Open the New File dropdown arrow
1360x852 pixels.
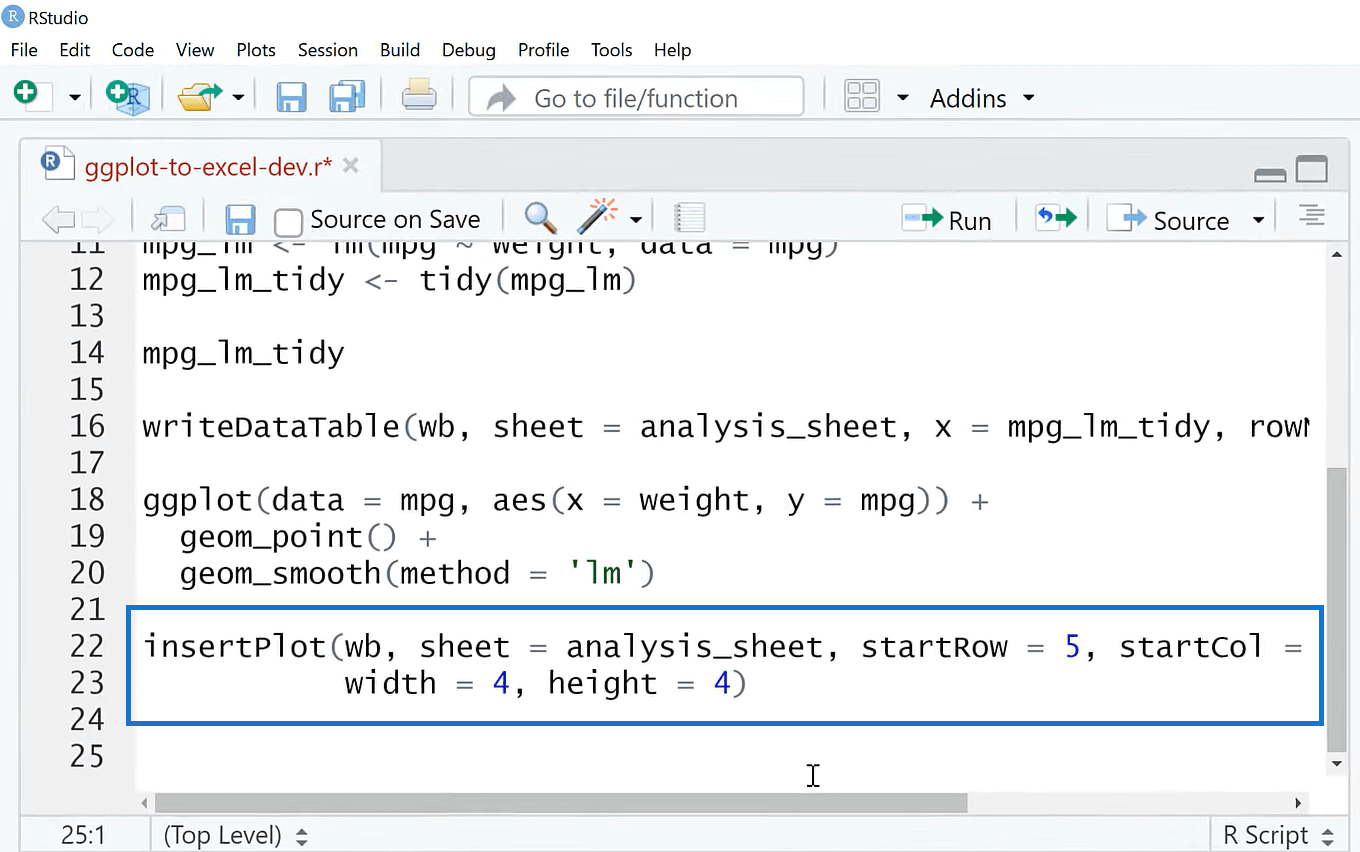[x=74, y=98]
